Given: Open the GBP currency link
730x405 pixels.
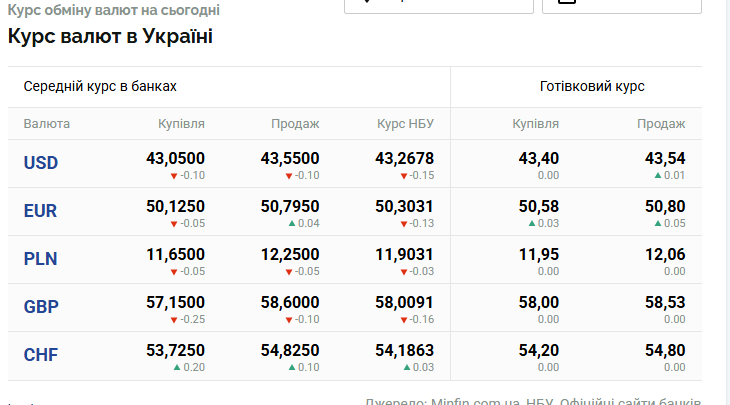Looking at the screenshot, I should point(41,307).
